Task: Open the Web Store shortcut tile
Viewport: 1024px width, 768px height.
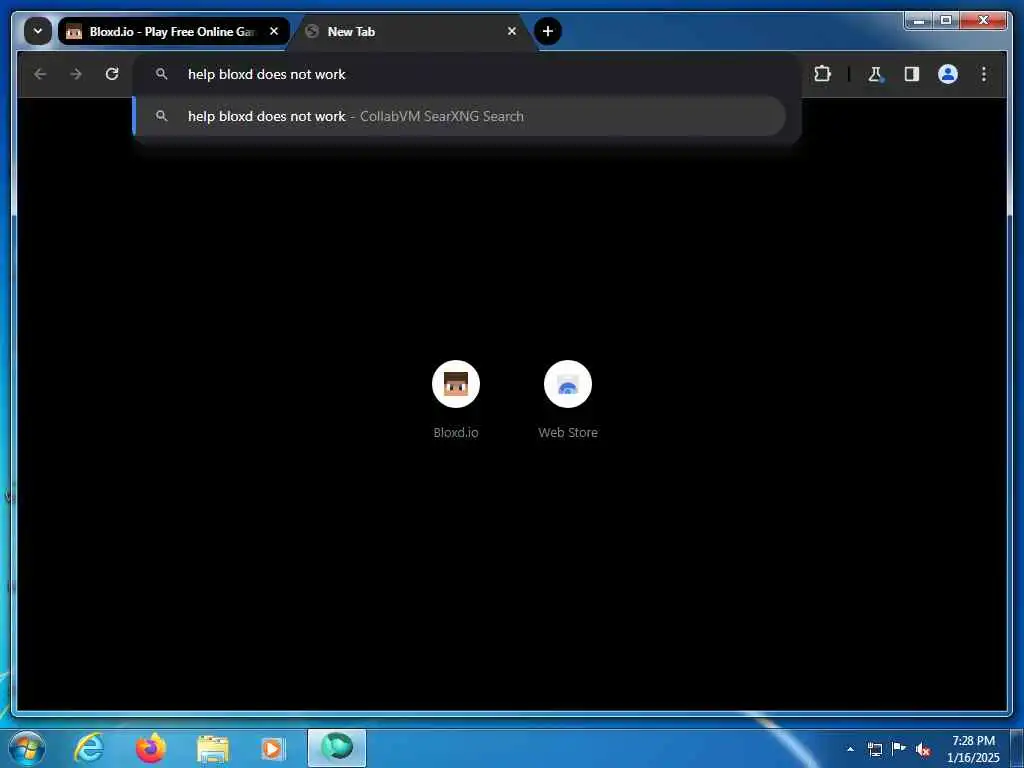Action: click(x=568, y=400)
